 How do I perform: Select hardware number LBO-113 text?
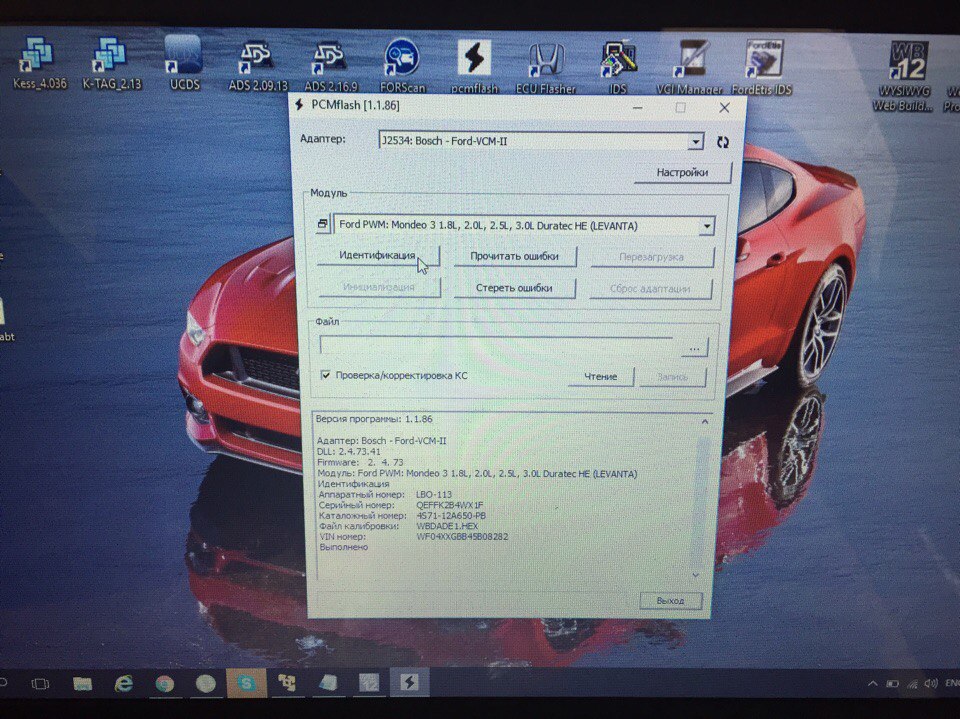click(x=433, y=494)
